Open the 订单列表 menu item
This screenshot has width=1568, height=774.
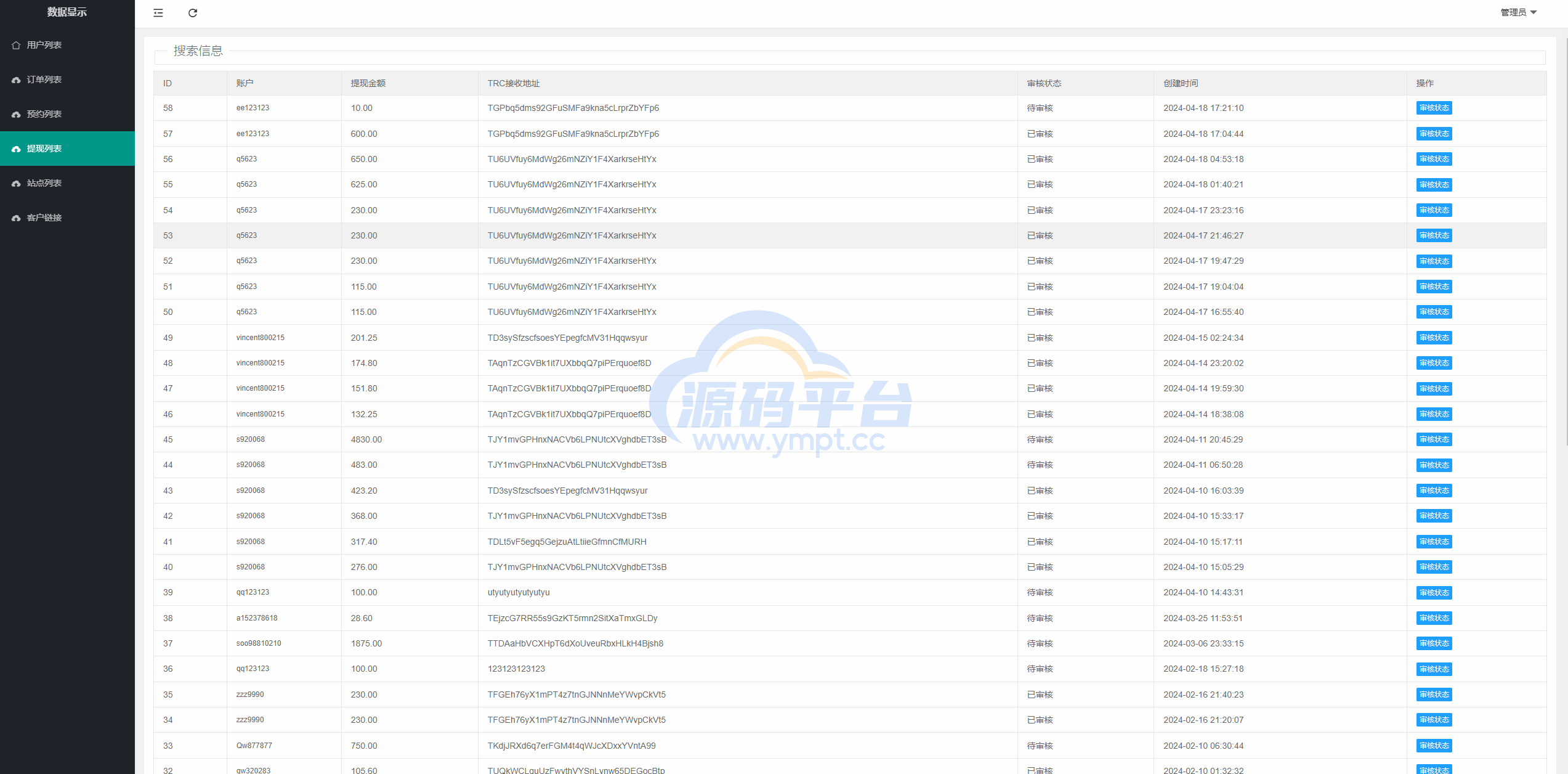tap(67, 79)
